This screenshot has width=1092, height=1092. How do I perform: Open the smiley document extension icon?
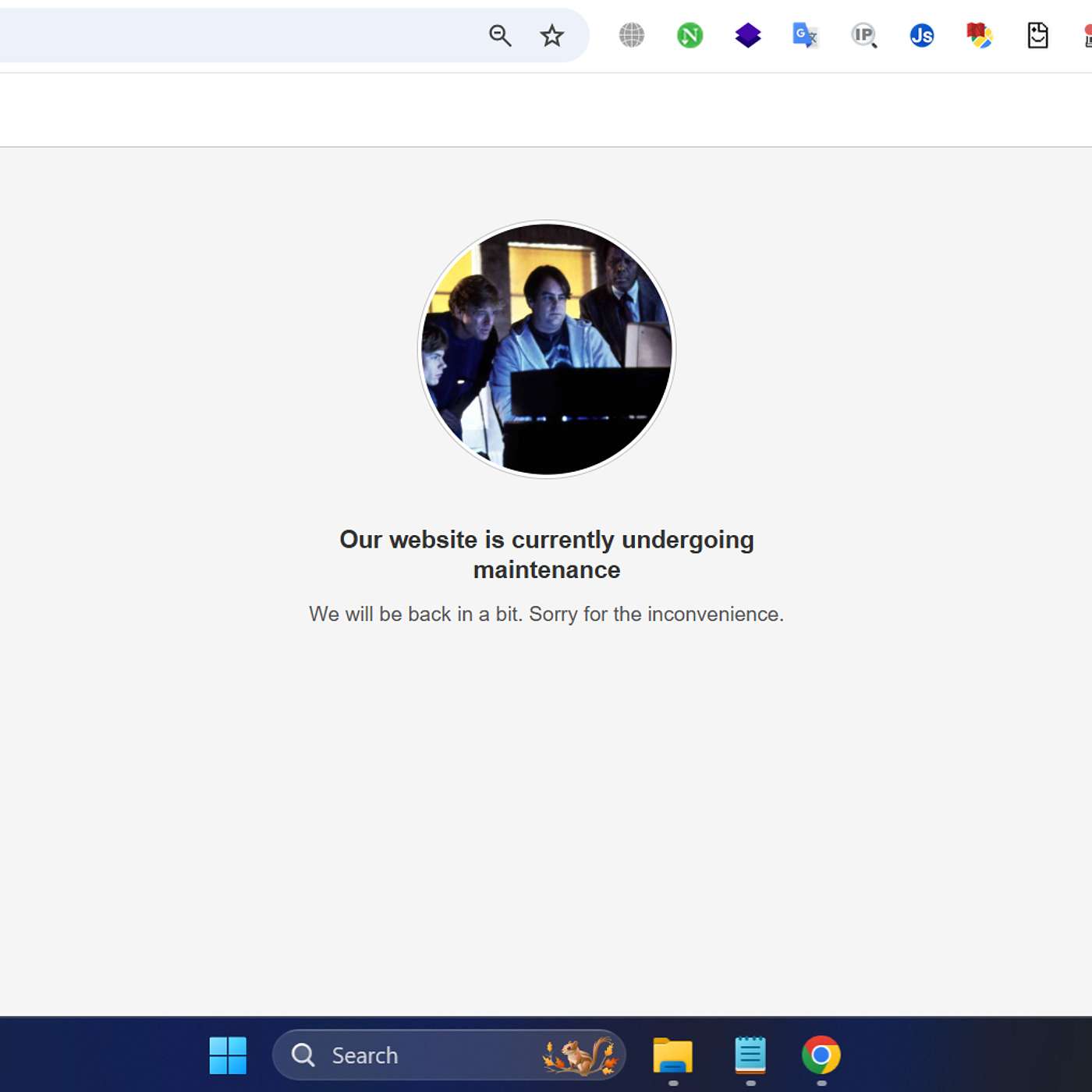1037,35
